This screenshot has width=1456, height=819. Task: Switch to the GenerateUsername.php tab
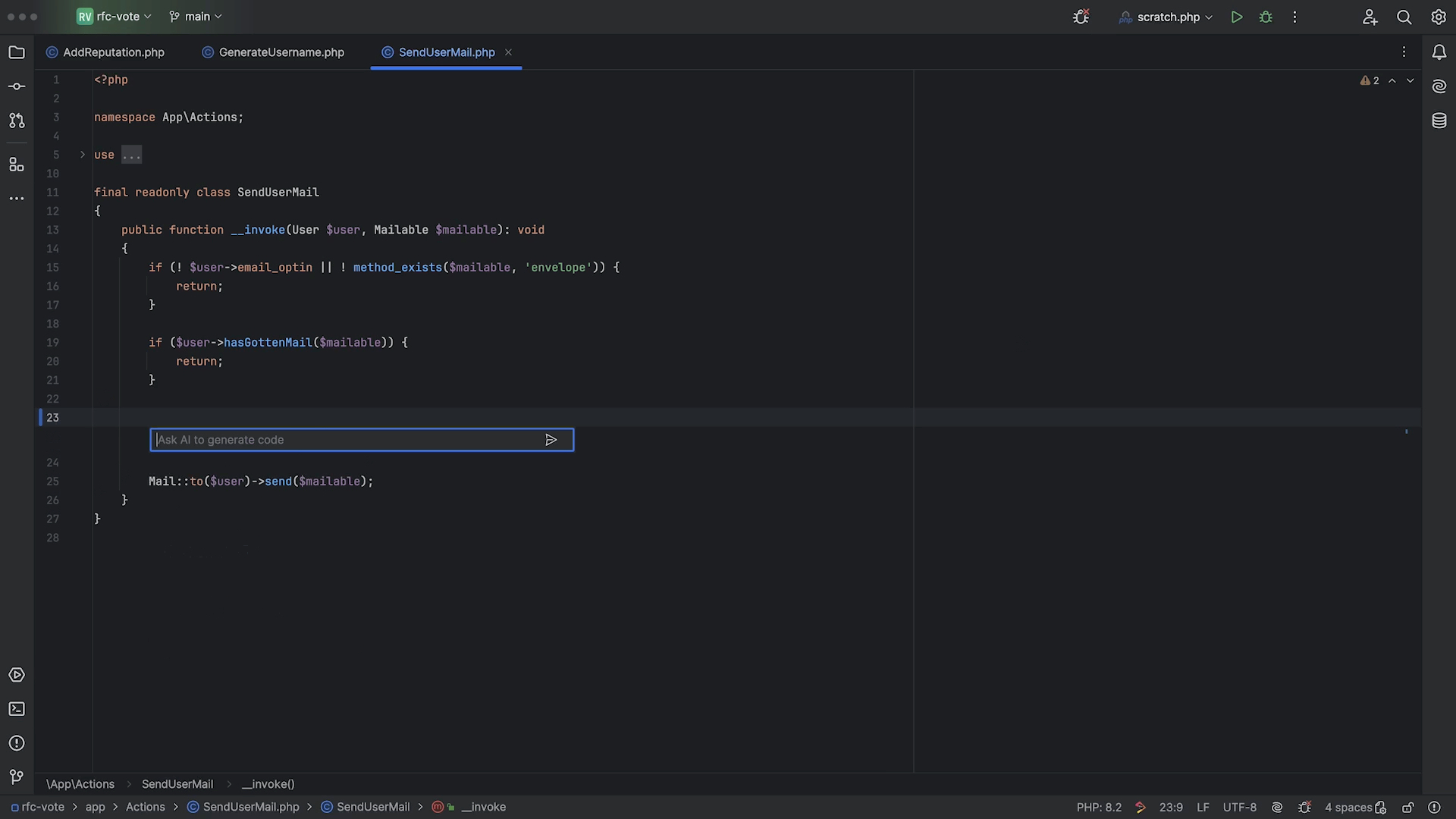(281, 52)
